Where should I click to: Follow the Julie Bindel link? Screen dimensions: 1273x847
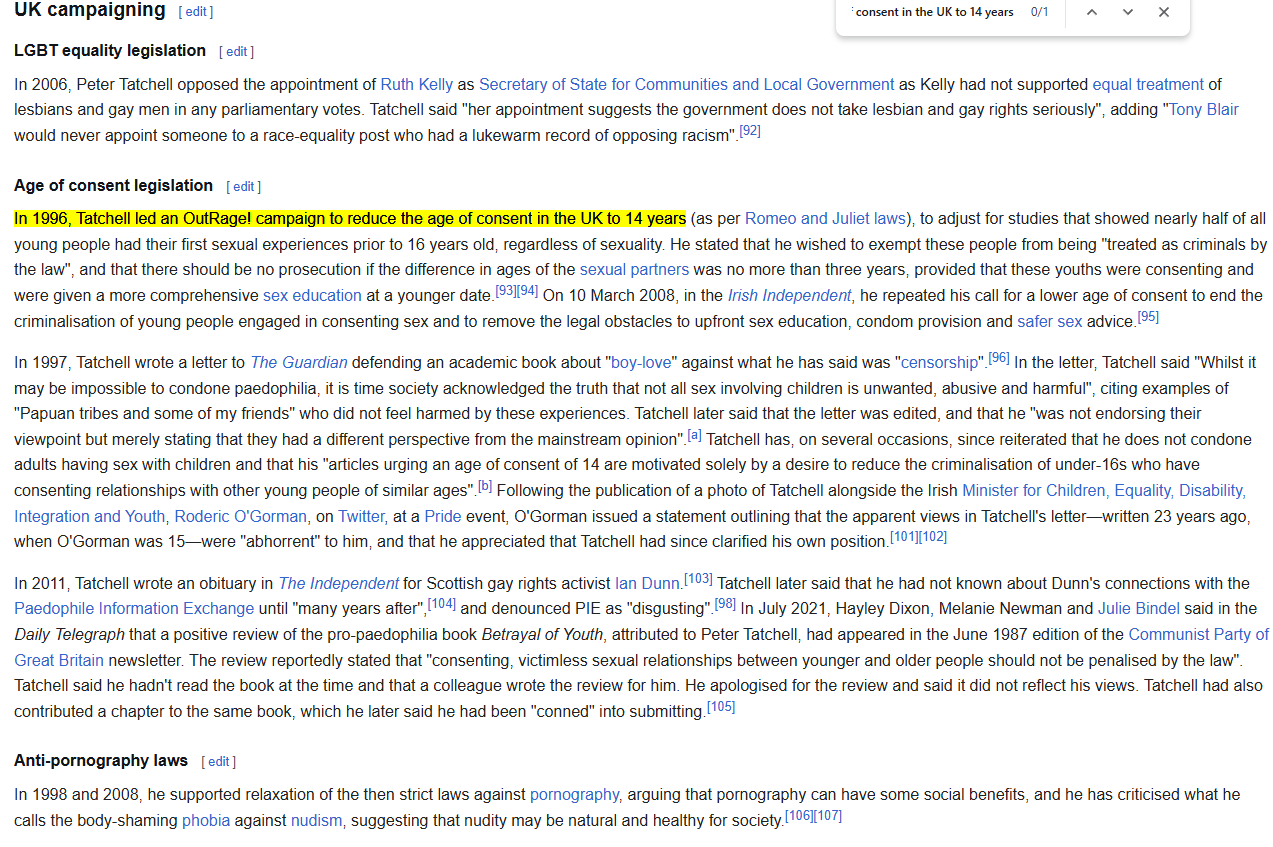(x=1139, y=609)
